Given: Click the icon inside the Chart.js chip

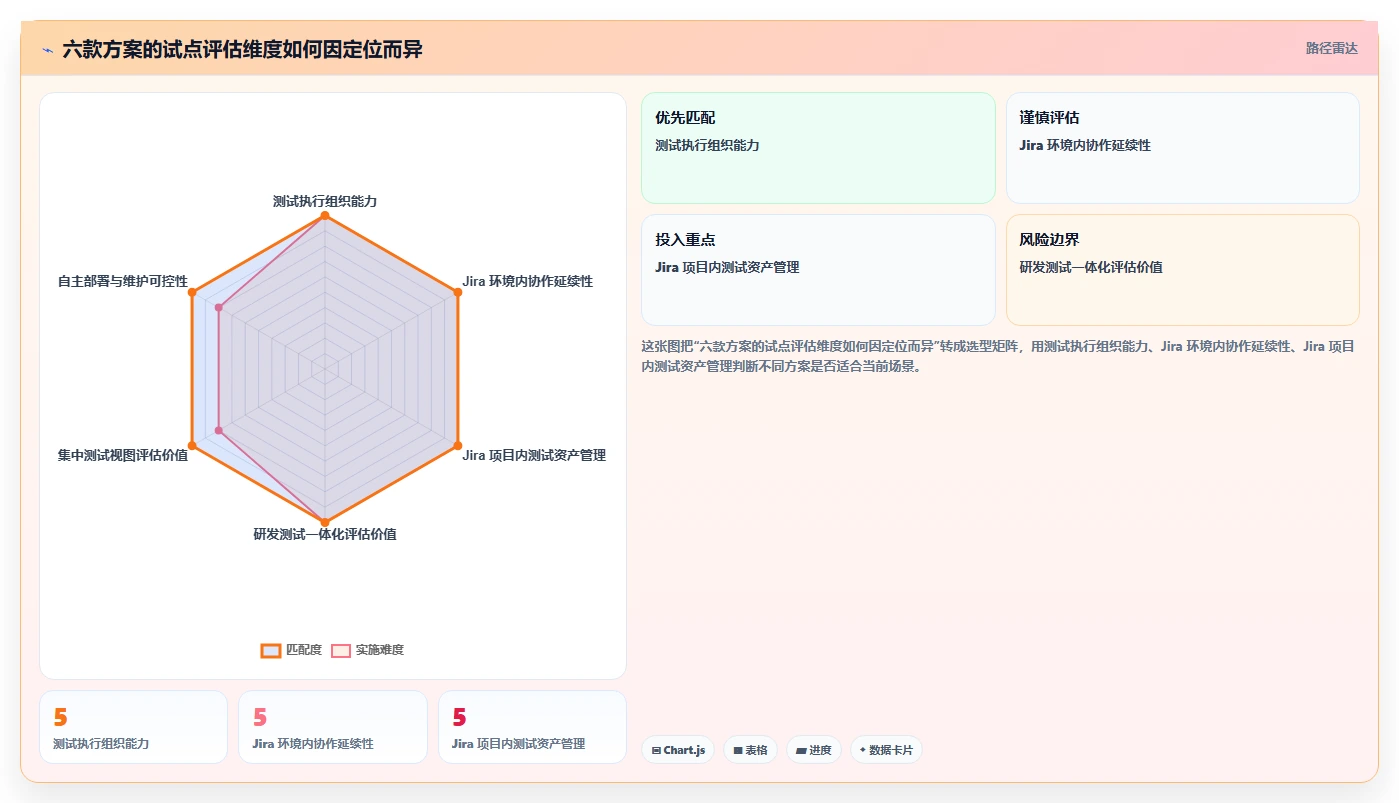Looking at the screenshot, I should coord(656,750).
